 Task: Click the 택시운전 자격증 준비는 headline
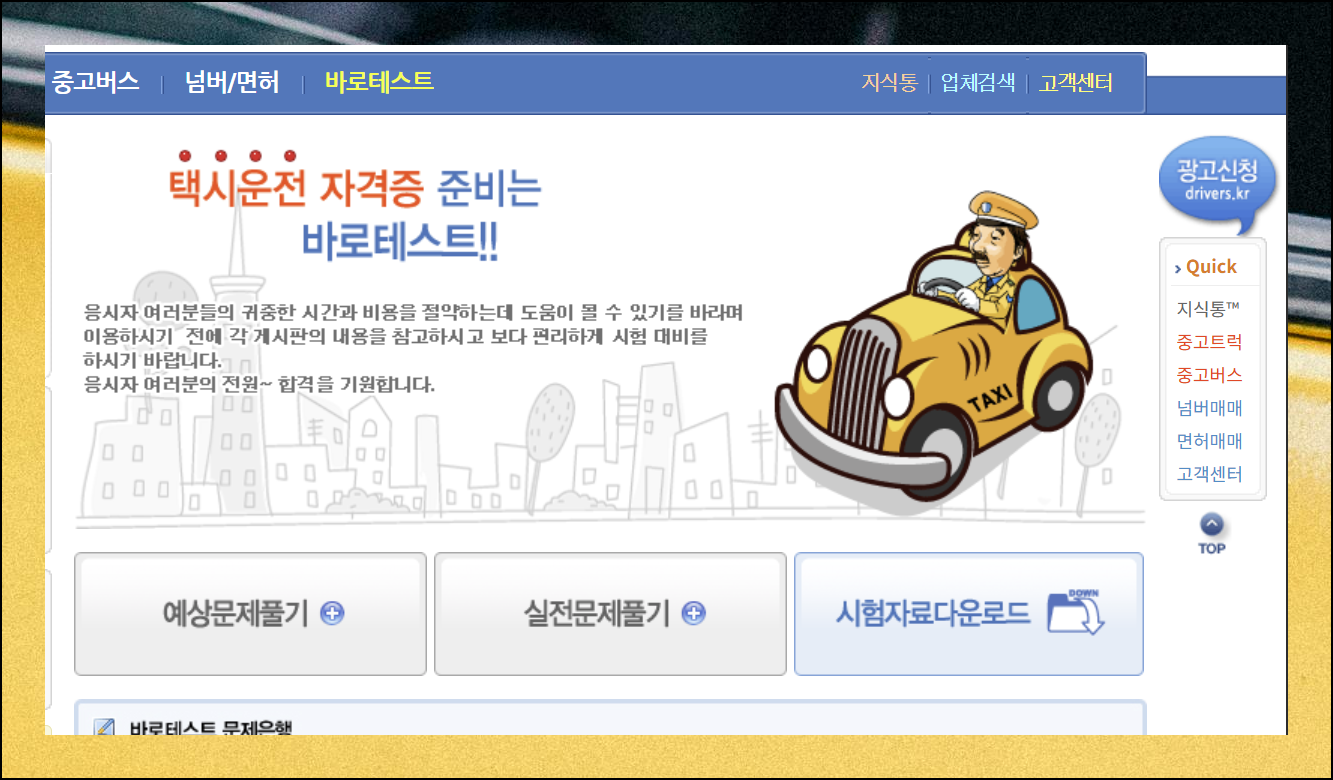(x=354, y=188)
